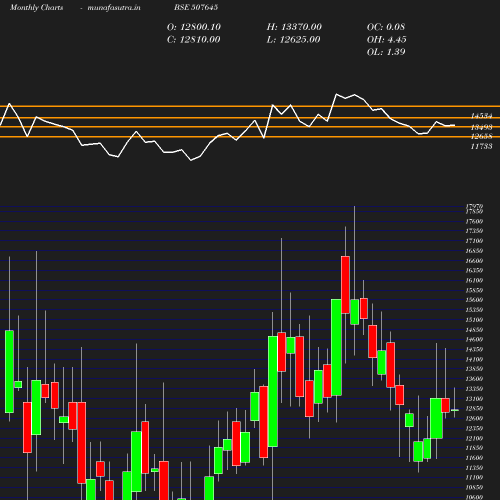
Task: Click the 16600 price axis label
Action: point(474,261)
